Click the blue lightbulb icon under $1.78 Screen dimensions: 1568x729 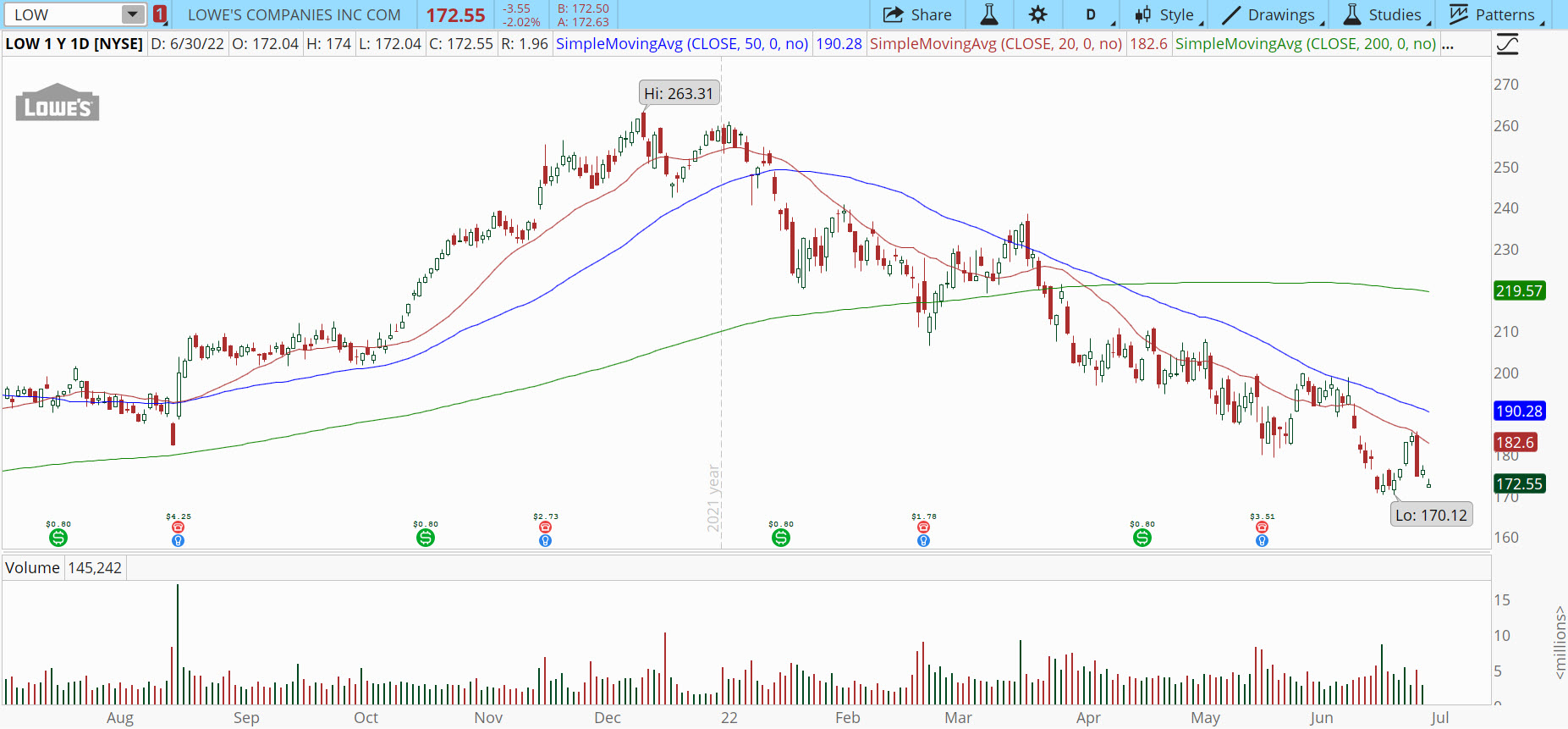(x=923, y=540)
